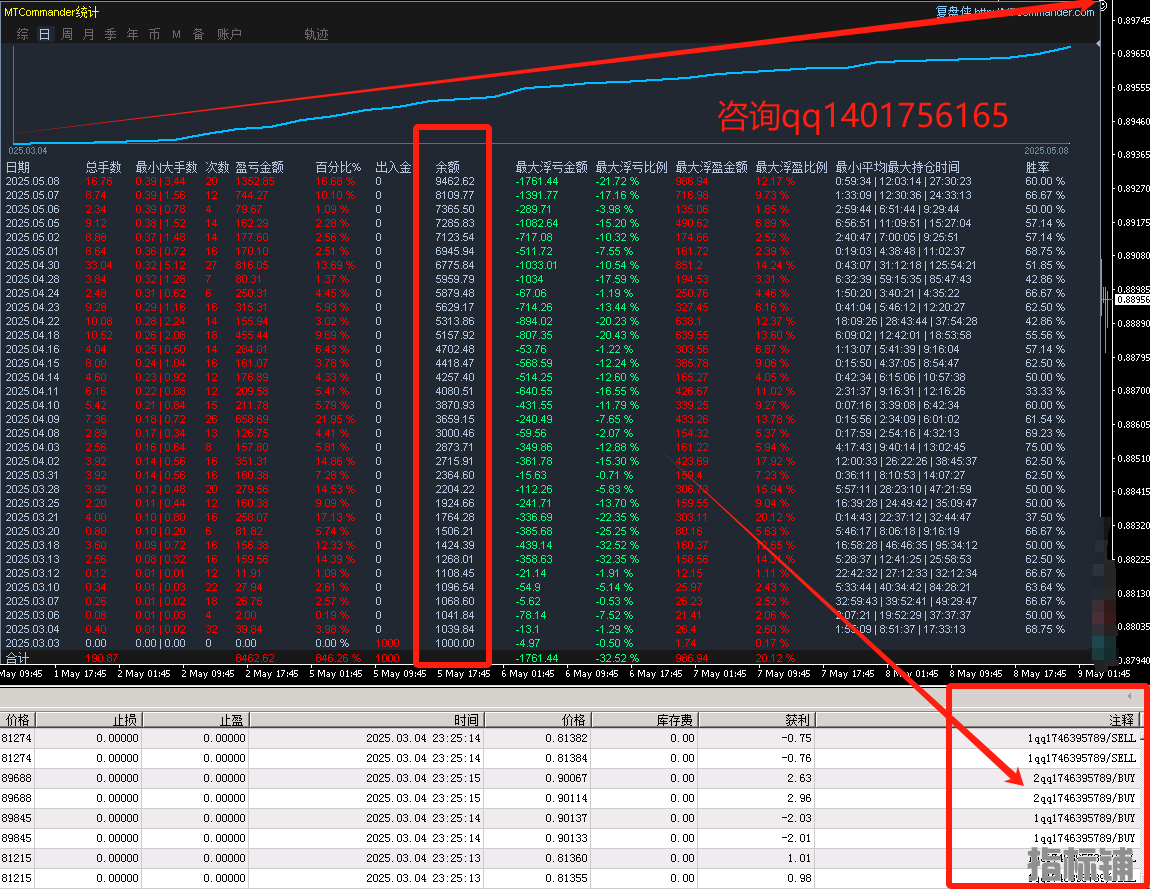Click the 次数 column header
The image size is (1150, 889).
pyautogui.click(x=218, y=167)
